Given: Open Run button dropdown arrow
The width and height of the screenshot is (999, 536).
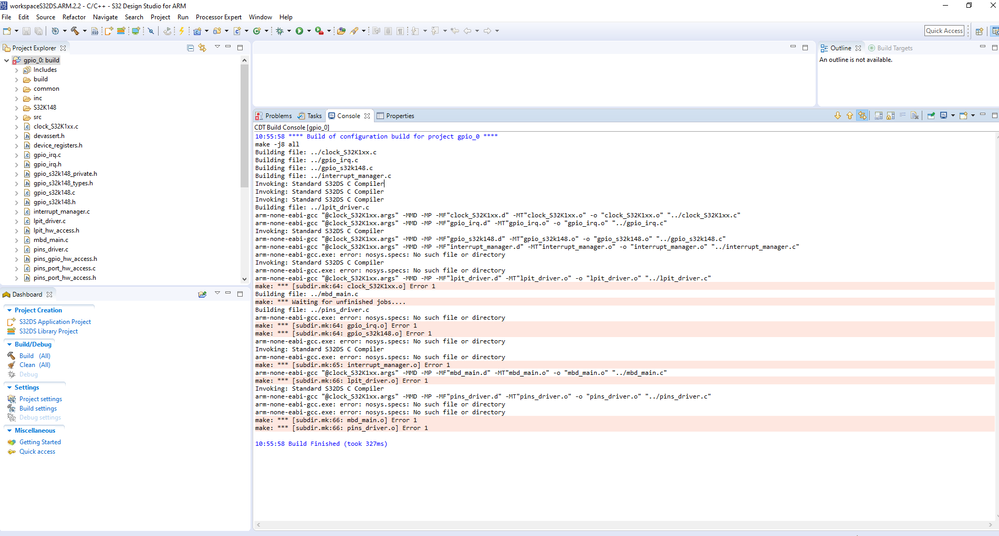Looking at the screenshot, I should click(309, 31).
